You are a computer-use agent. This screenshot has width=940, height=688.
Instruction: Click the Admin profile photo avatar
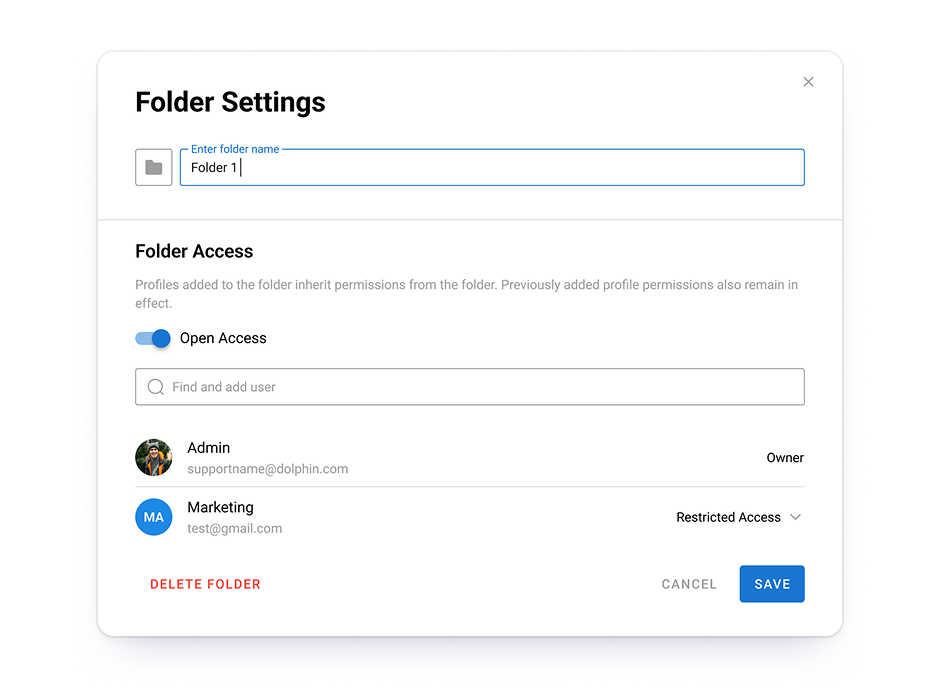pos(154,458)
